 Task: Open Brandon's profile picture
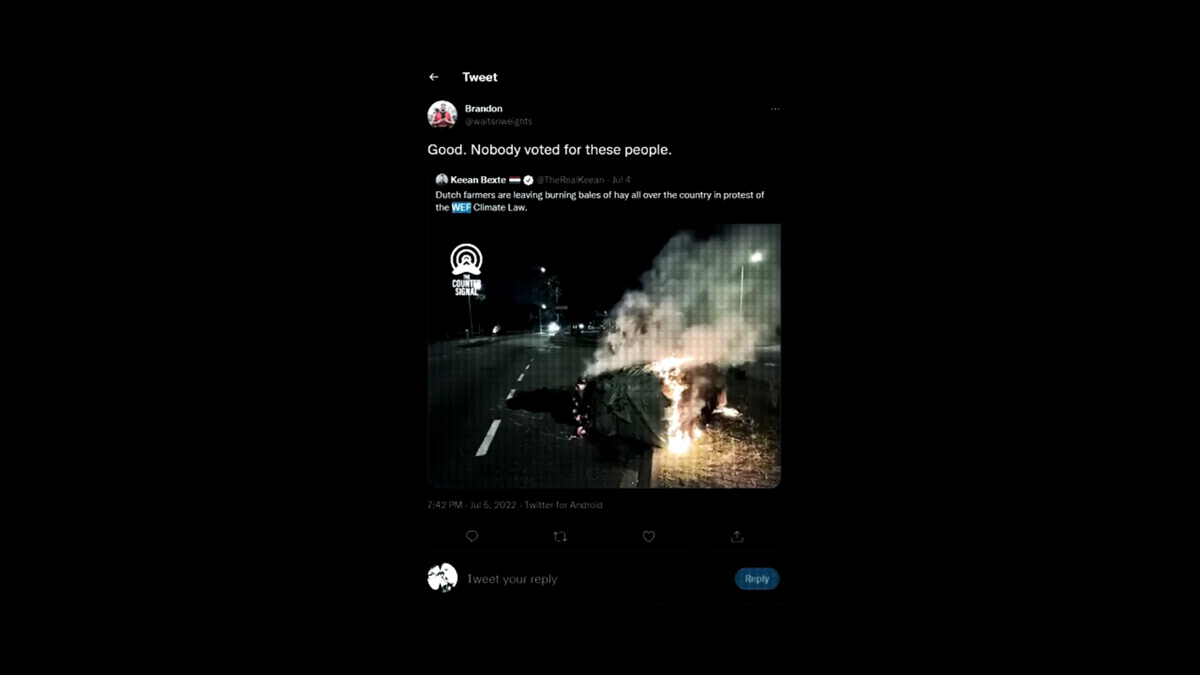[442, 115]
